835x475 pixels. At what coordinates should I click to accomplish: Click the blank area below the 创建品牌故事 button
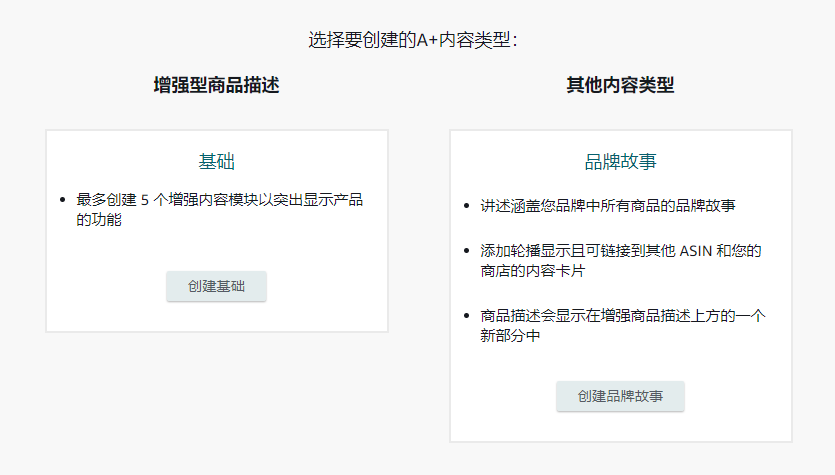click(x=620, y=426)
